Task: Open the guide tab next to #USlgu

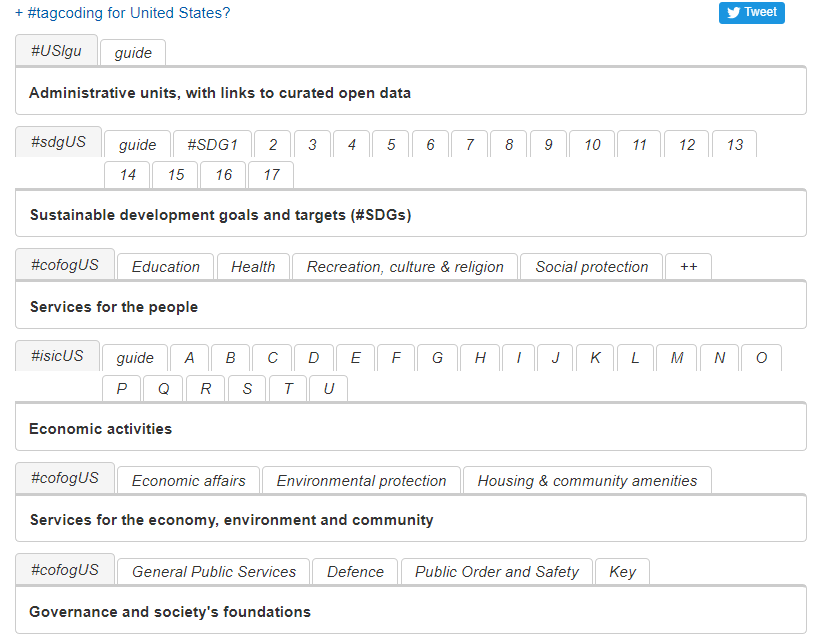Action: point(132,52)
